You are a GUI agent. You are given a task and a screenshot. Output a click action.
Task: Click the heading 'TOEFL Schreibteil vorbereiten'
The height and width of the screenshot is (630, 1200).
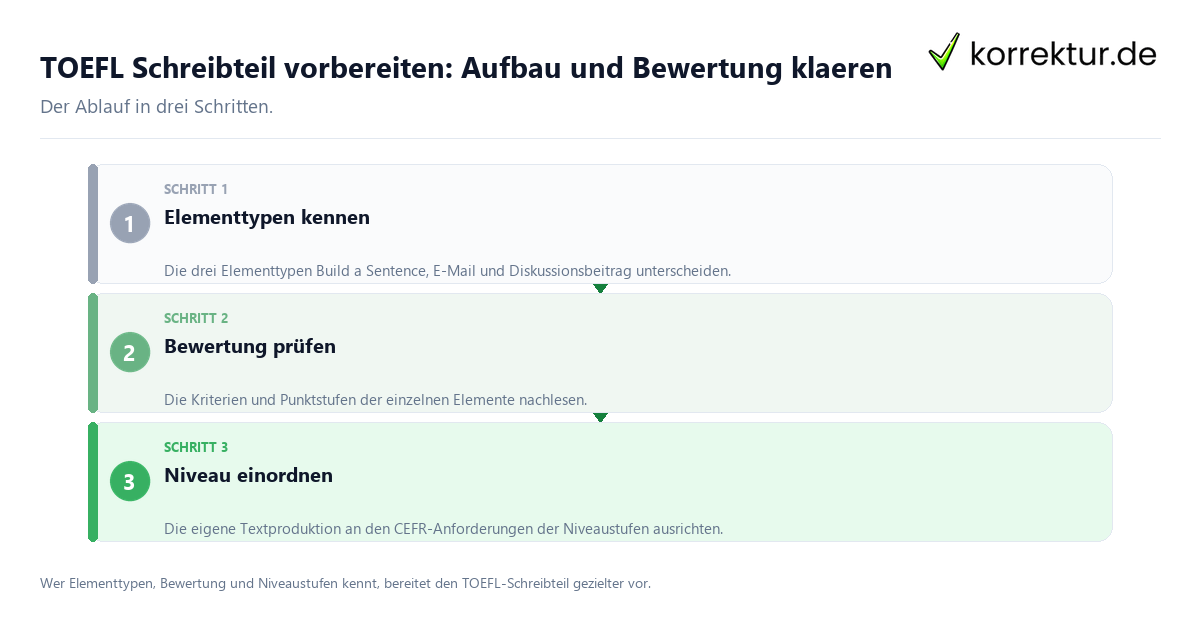[466, 68]
